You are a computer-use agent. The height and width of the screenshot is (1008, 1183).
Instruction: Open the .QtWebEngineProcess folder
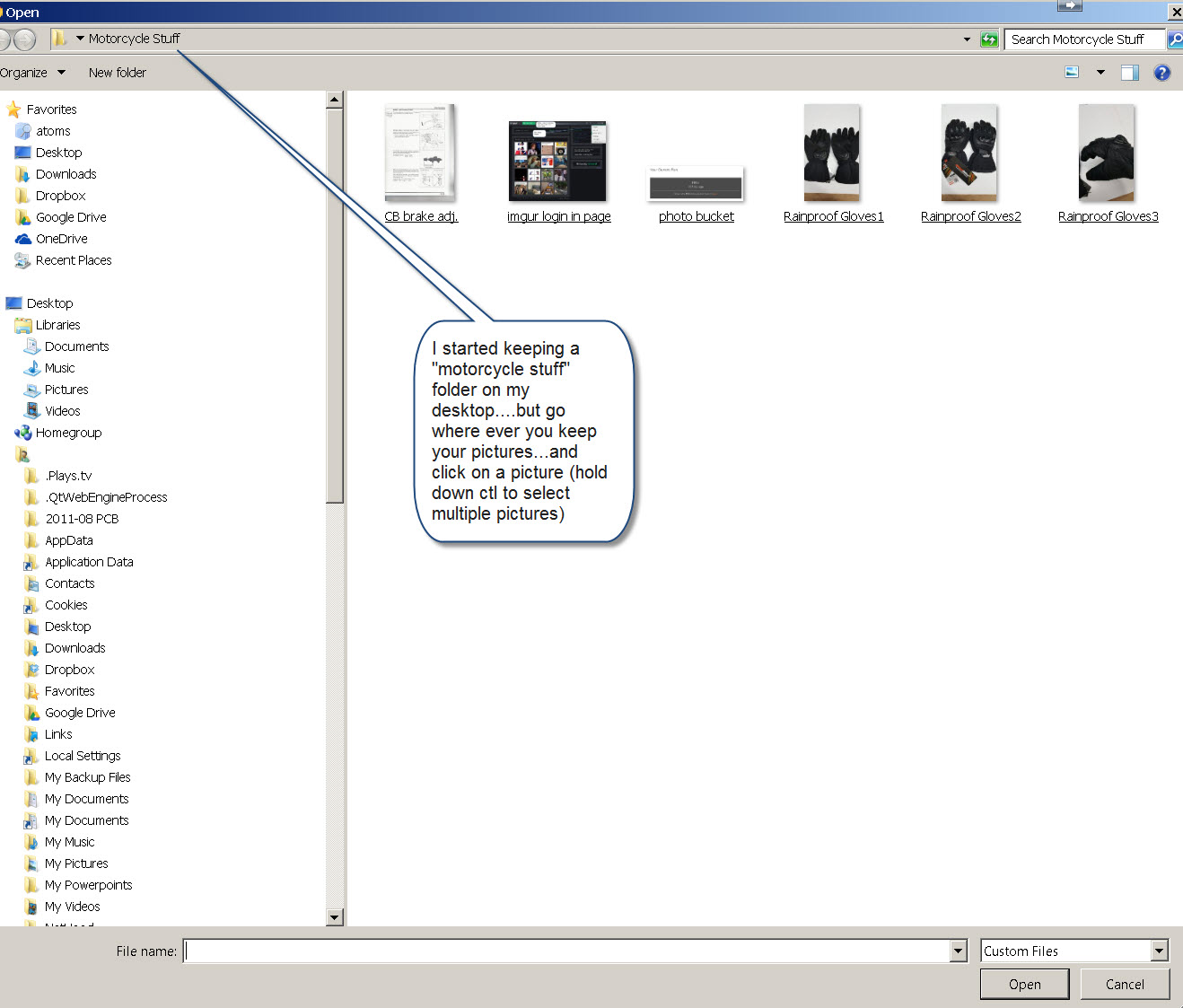click(x=106, y=497)
